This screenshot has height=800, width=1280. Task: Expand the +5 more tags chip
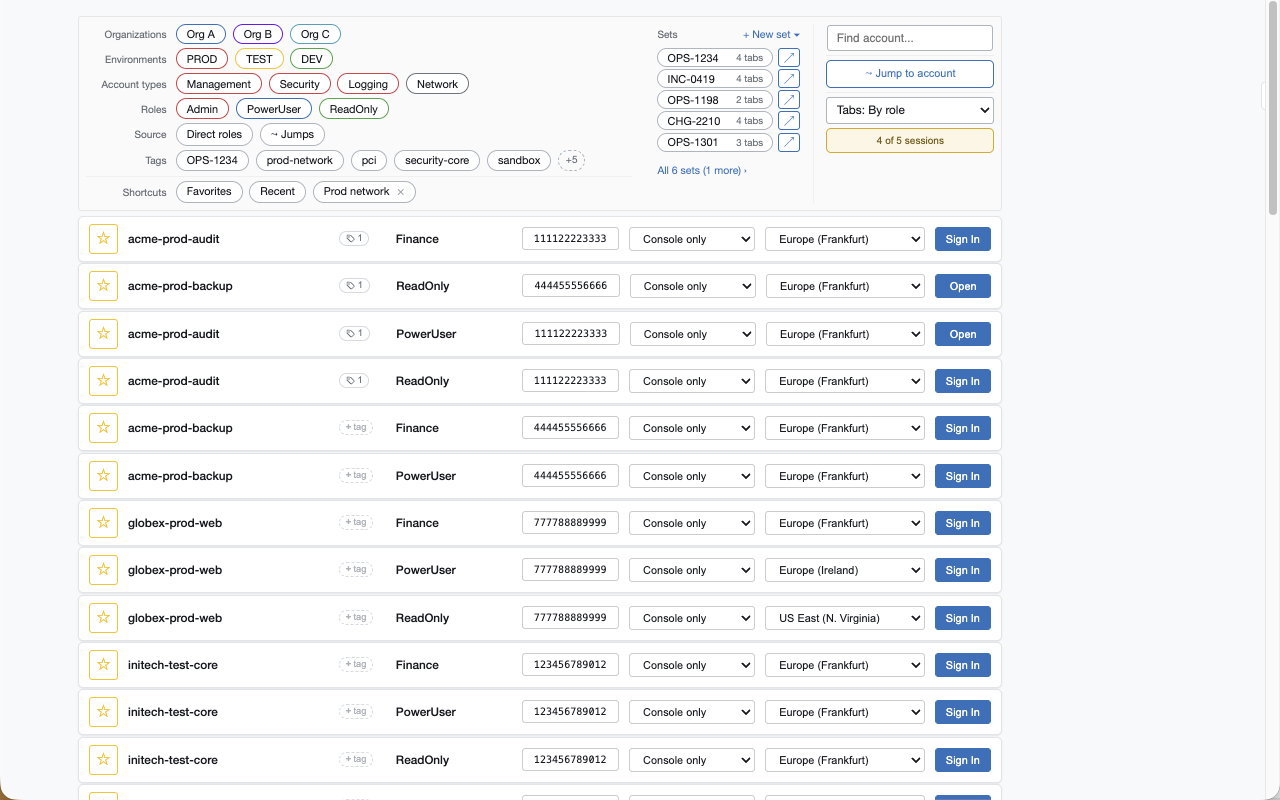point(571,160)
